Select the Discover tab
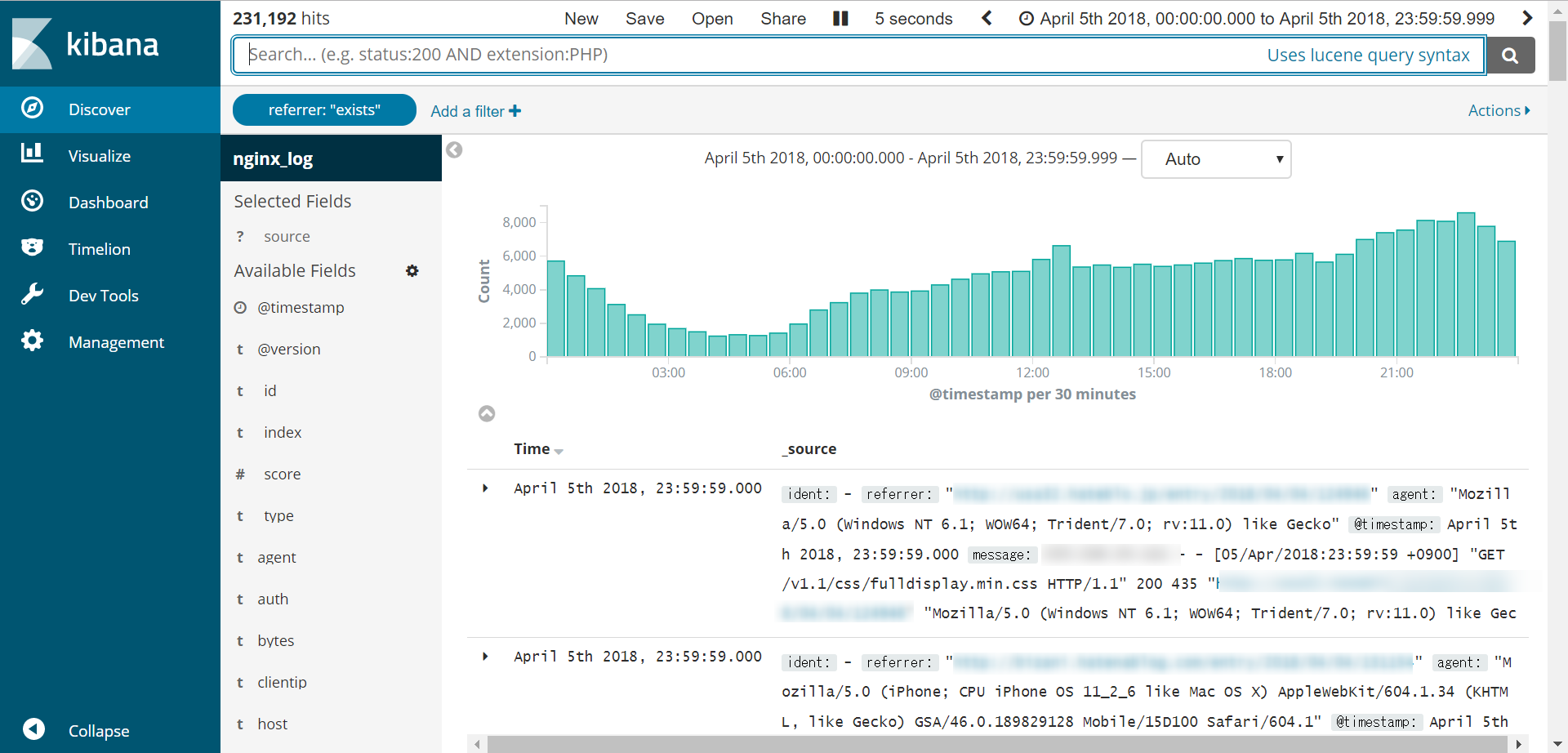 tap(99, 109)
